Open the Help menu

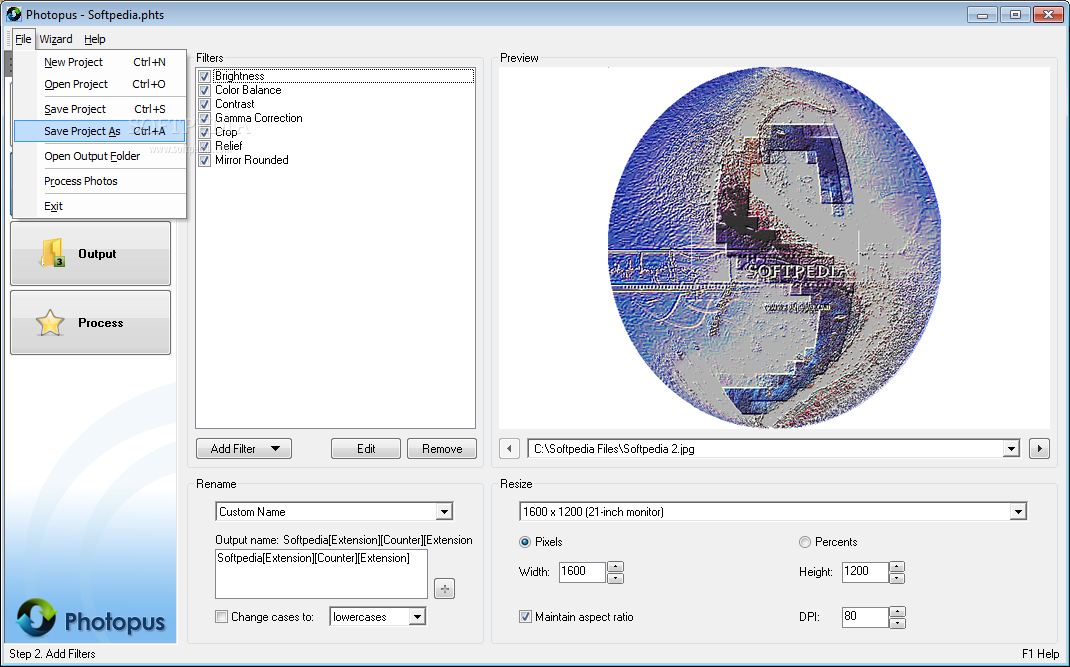(x=95, y=39)
